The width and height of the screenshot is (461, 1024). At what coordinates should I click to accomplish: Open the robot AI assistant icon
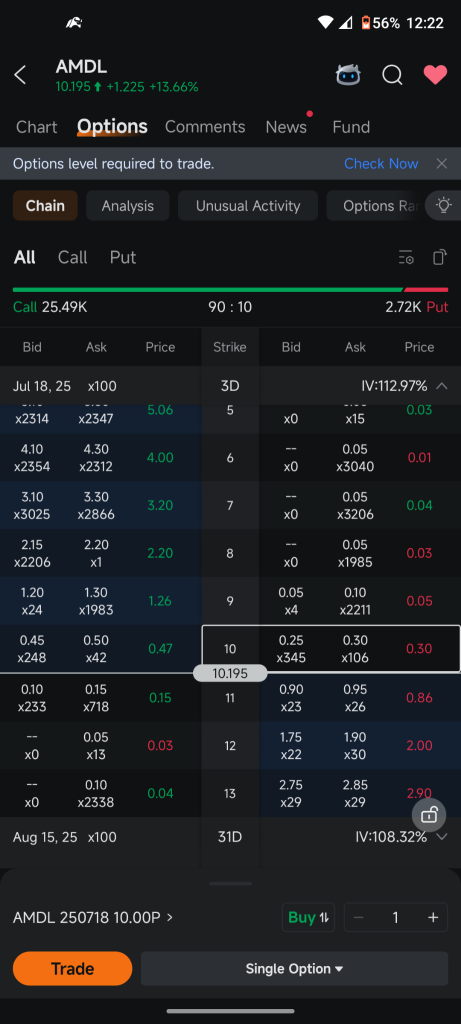(x=348, y=75)
